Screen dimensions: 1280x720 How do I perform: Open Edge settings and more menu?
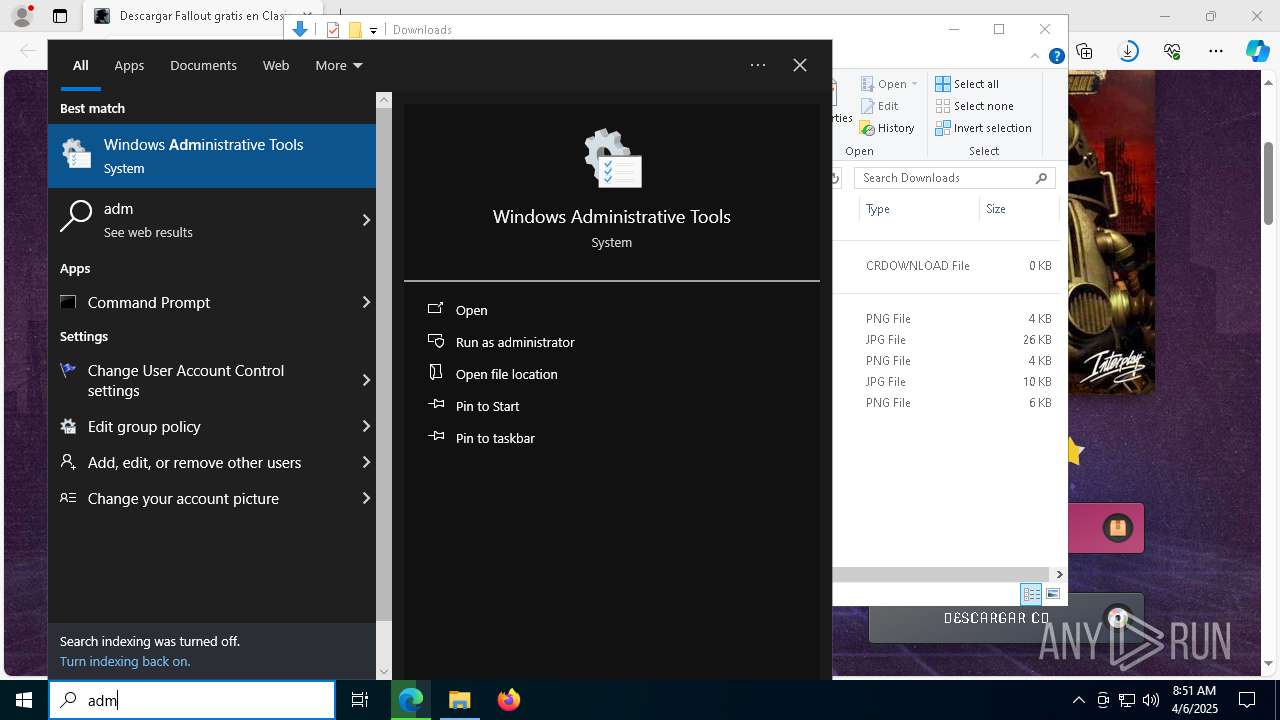(1216, 51)
